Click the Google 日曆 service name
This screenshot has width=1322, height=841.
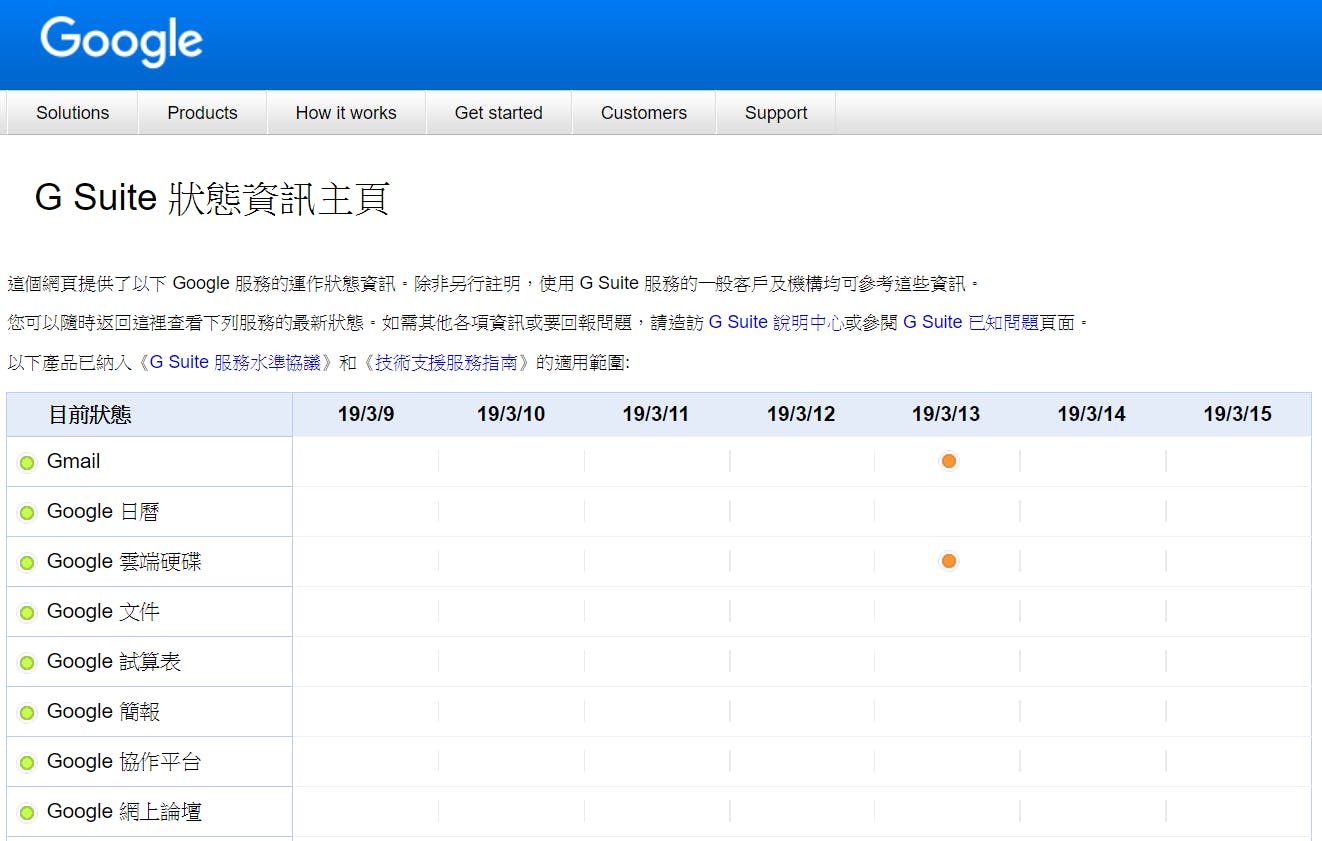(103, 511)
